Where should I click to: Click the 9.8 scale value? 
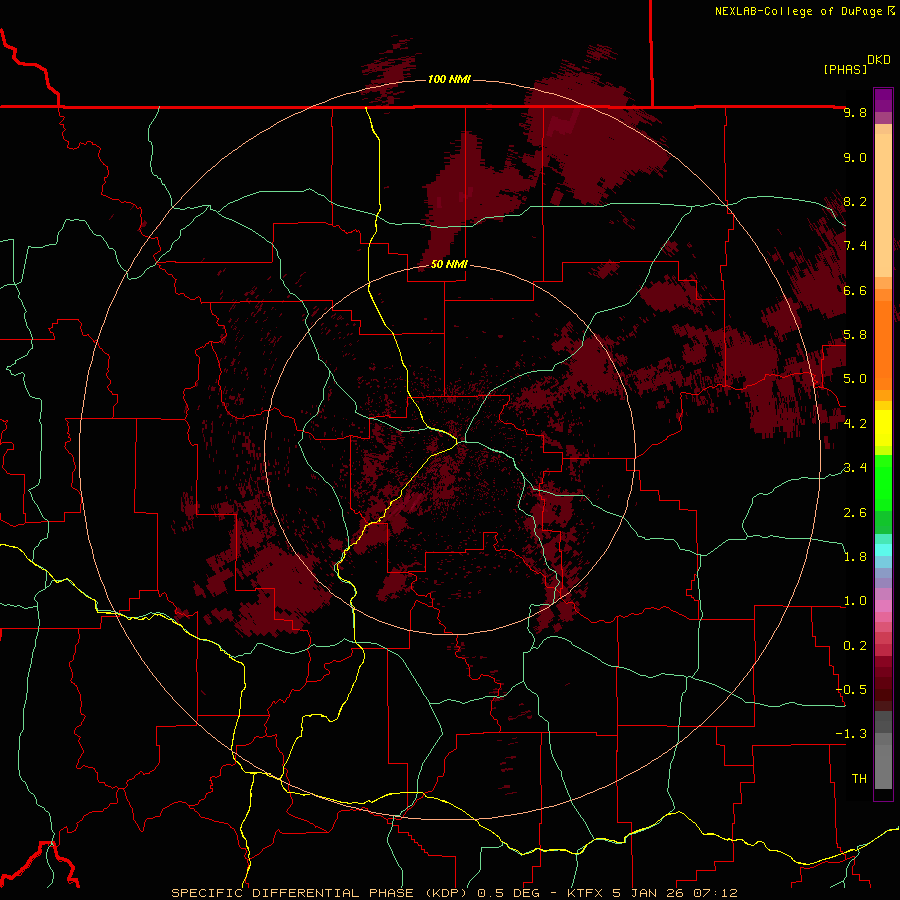[x=855, y=112]
